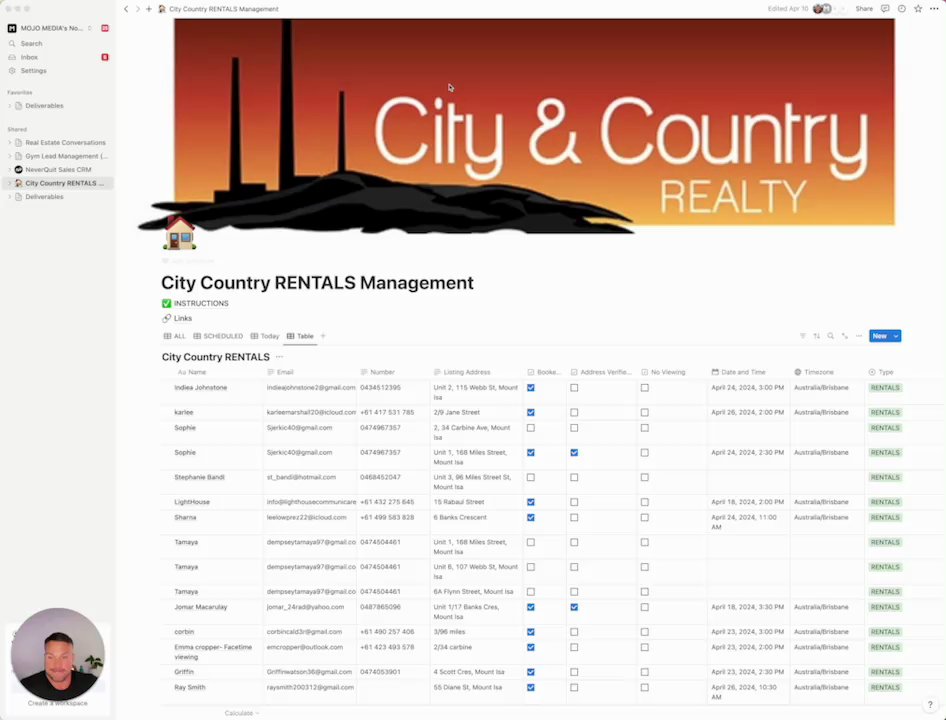Screen dimensions: 946x720
Task: Open help question mark button
Action: (x=930, y=704)
